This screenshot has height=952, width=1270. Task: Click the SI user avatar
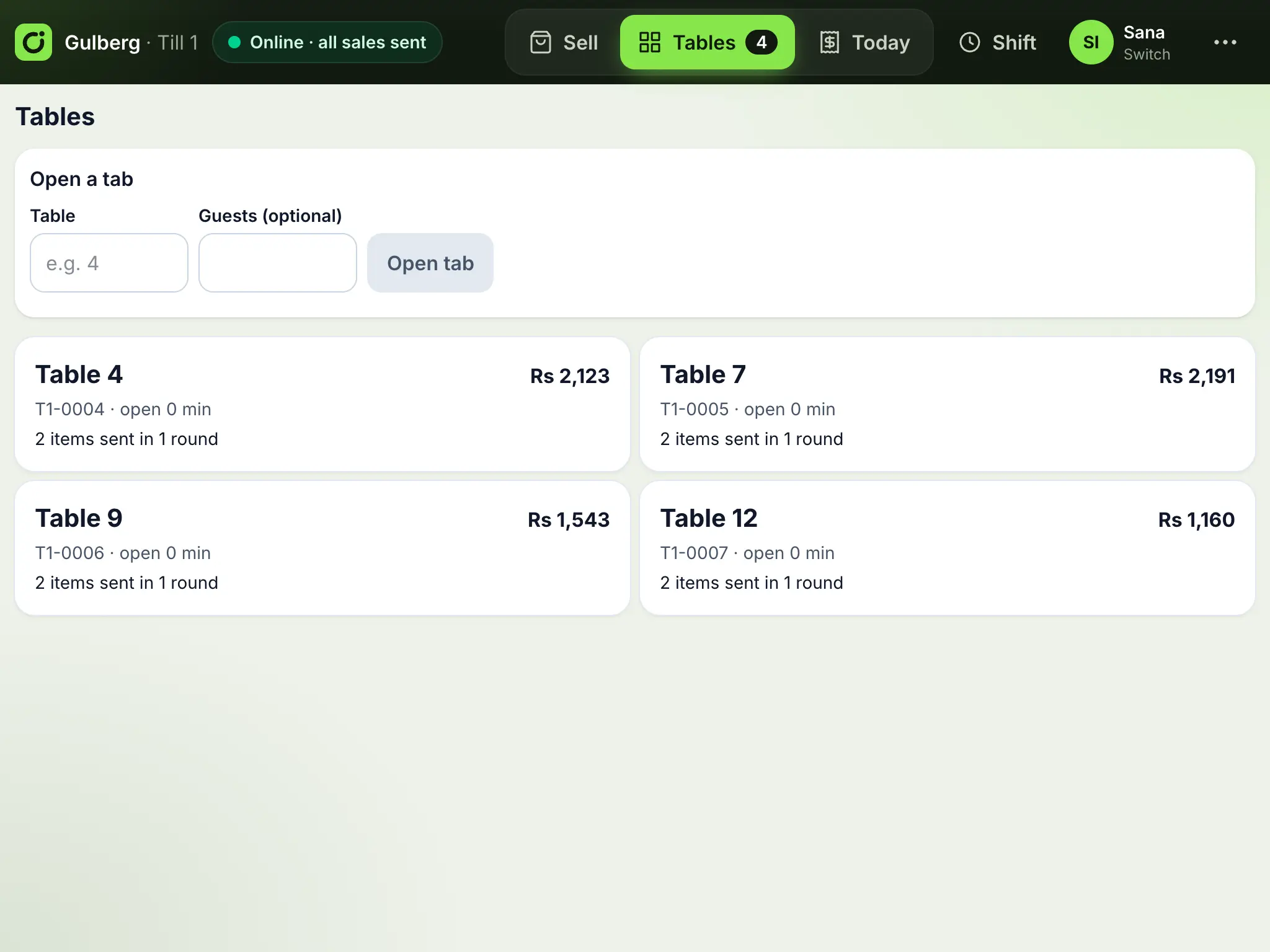(1091, 42)
